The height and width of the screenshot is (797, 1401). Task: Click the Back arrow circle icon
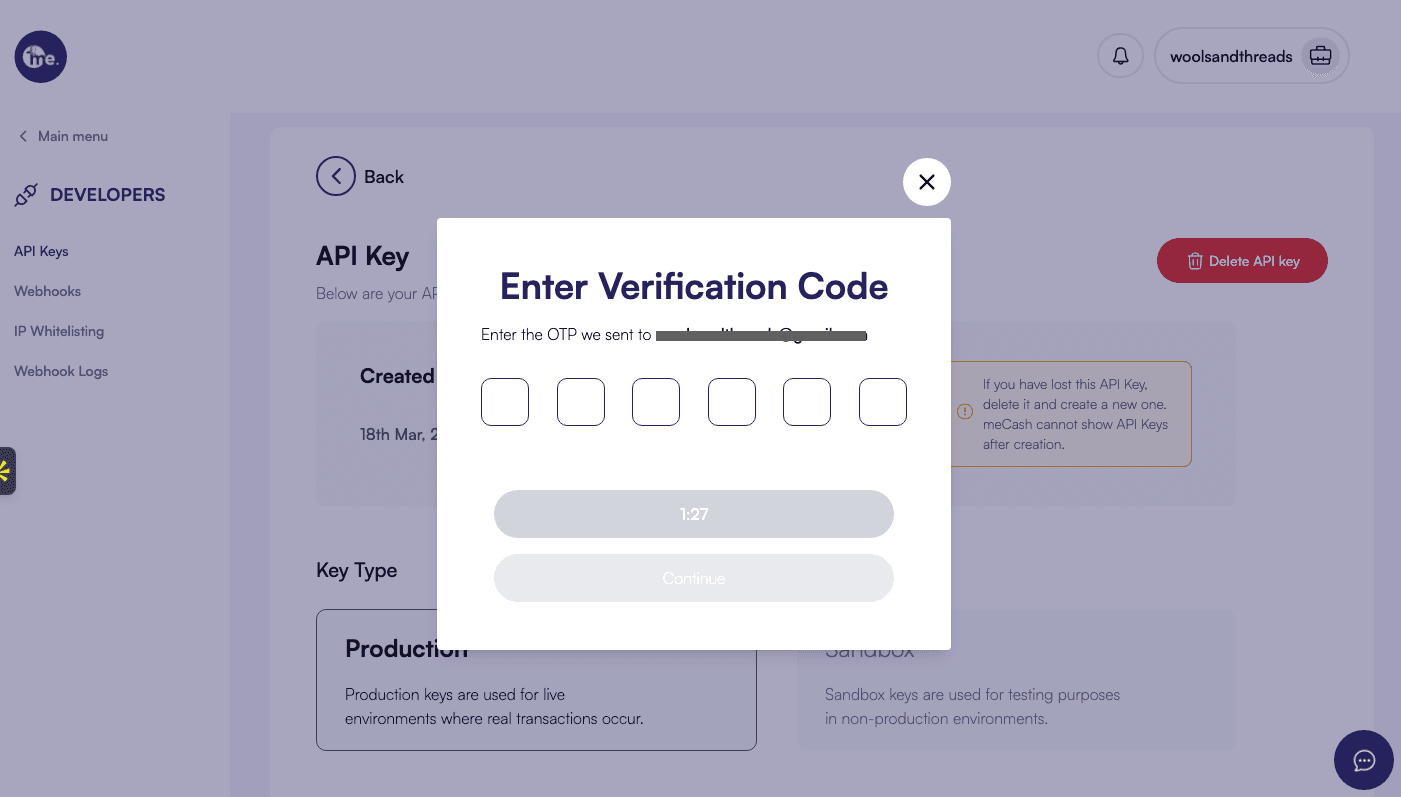pyautogui.click(x=336, y=176)
